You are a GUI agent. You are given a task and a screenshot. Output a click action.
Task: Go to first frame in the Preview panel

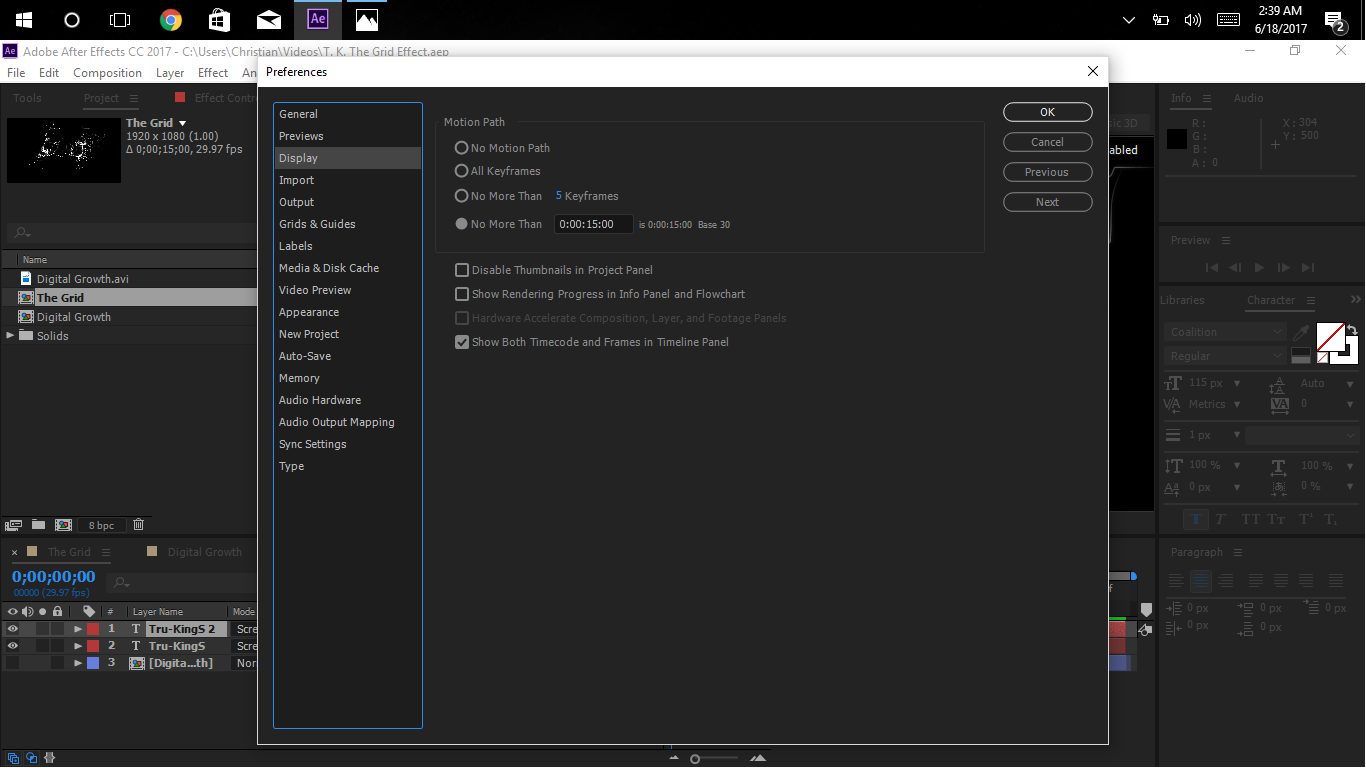[1212, 267]
